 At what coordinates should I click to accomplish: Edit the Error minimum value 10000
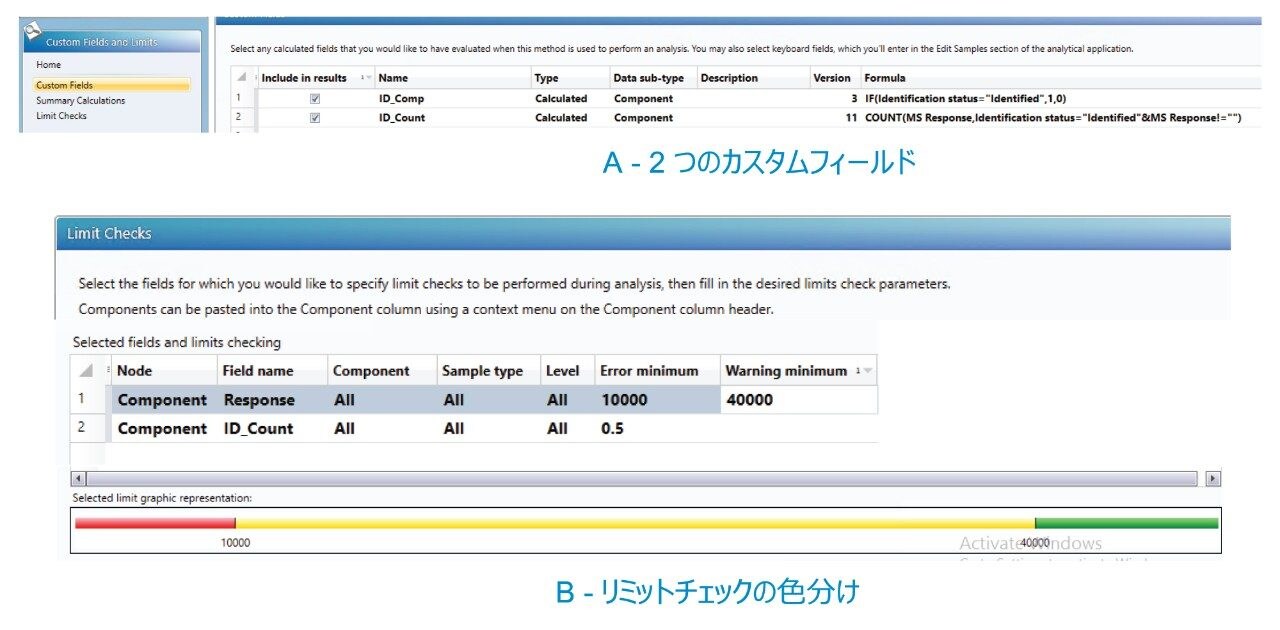pos(657,400)
